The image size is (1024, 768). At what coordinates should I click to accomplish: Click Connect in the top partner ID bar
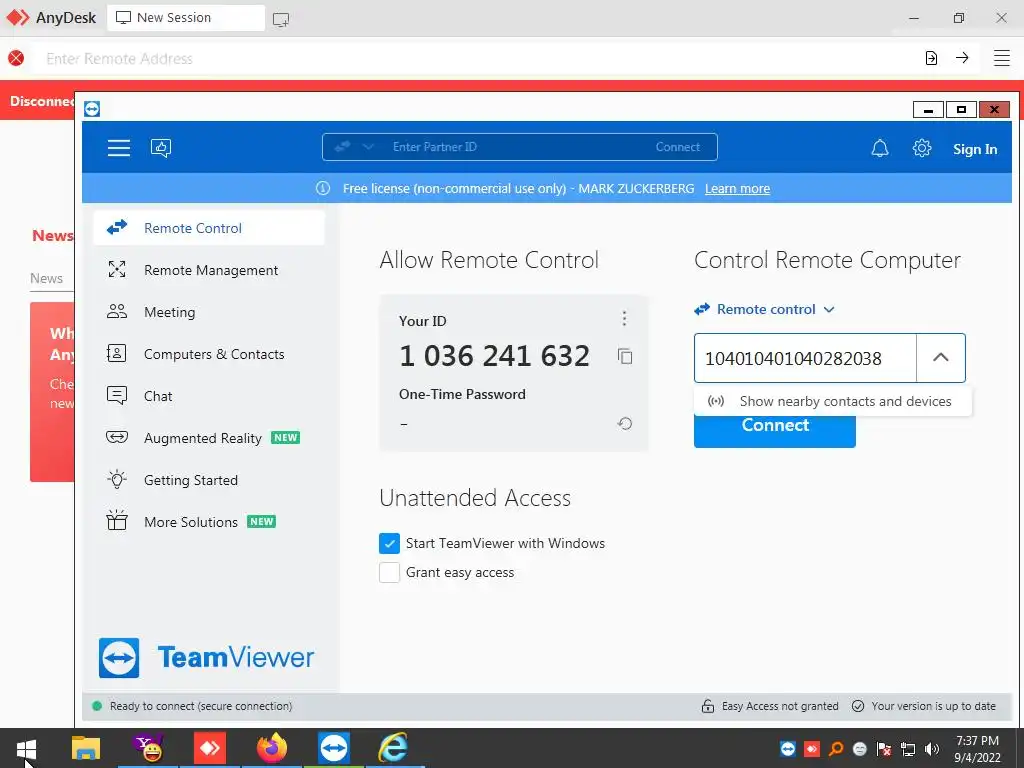677,147
